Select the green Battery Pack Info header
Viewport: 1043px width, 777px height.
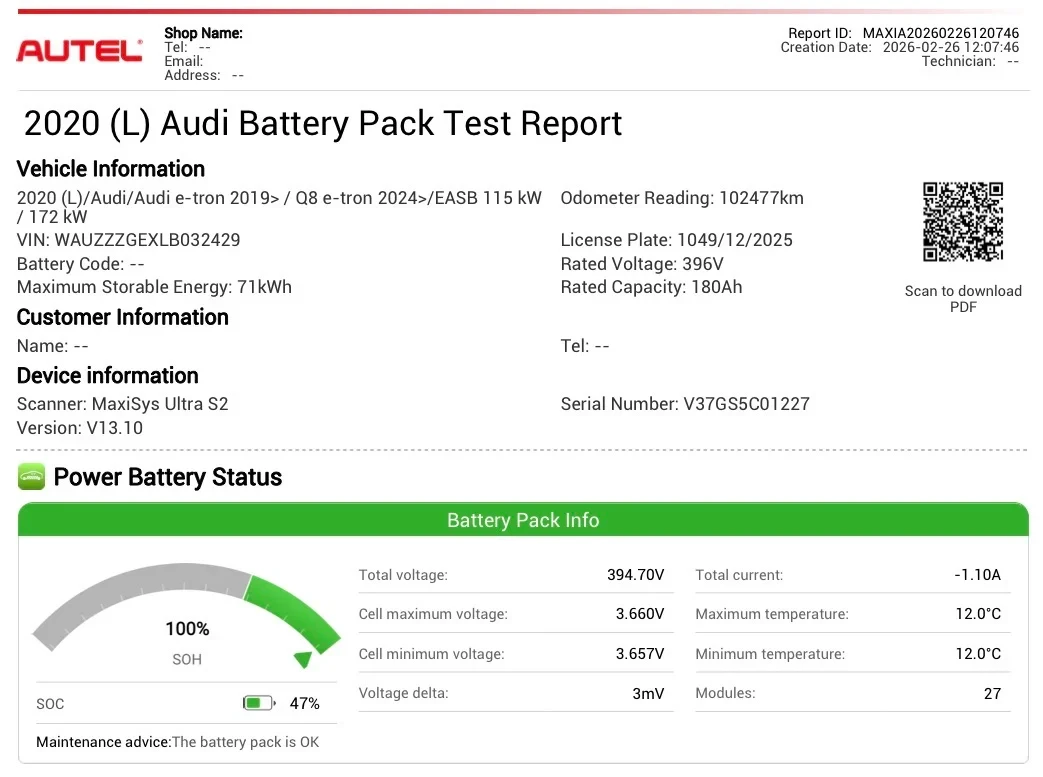click(523, 520)
